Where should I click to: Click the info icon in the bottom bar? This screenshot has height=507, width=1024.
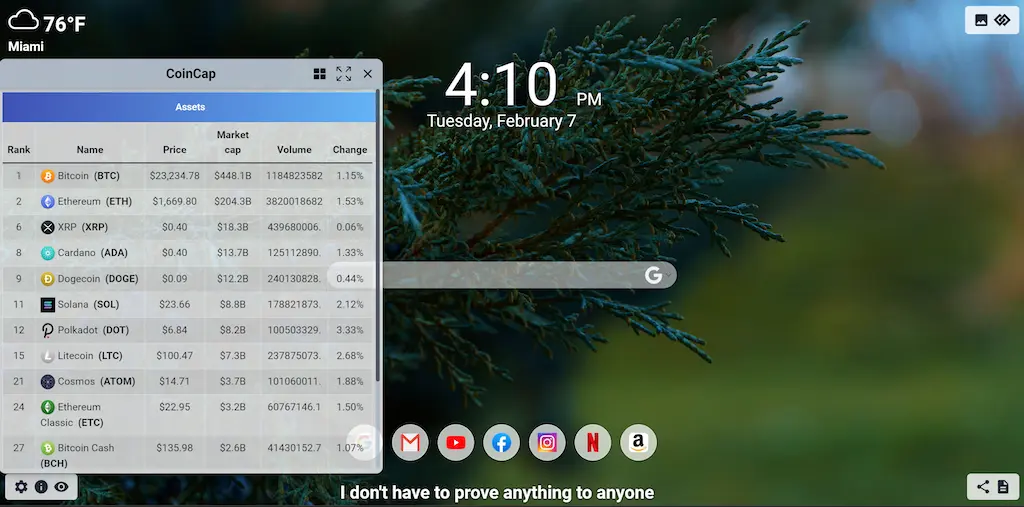point(41,487)
